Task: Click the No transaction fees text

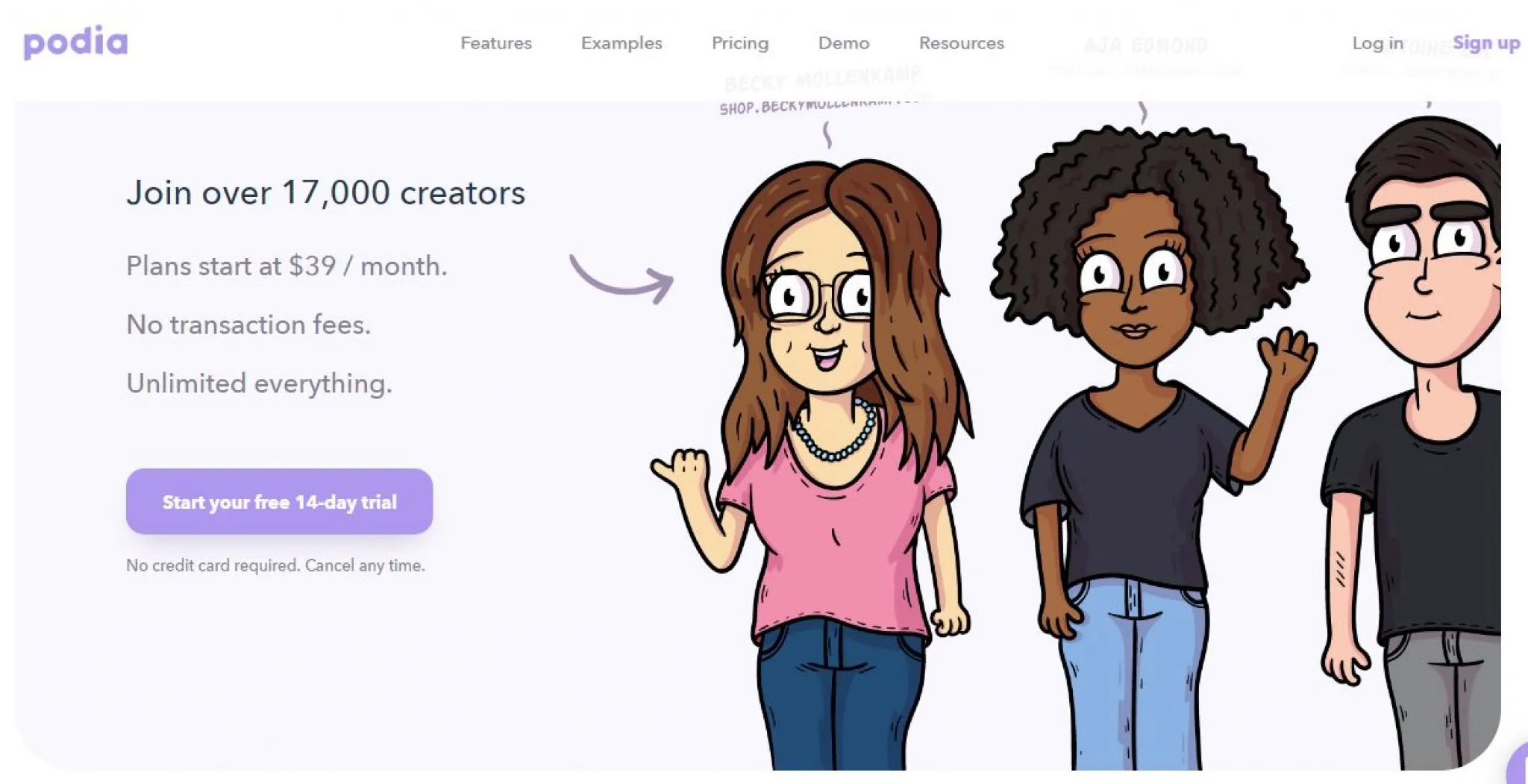Action: 248,324
